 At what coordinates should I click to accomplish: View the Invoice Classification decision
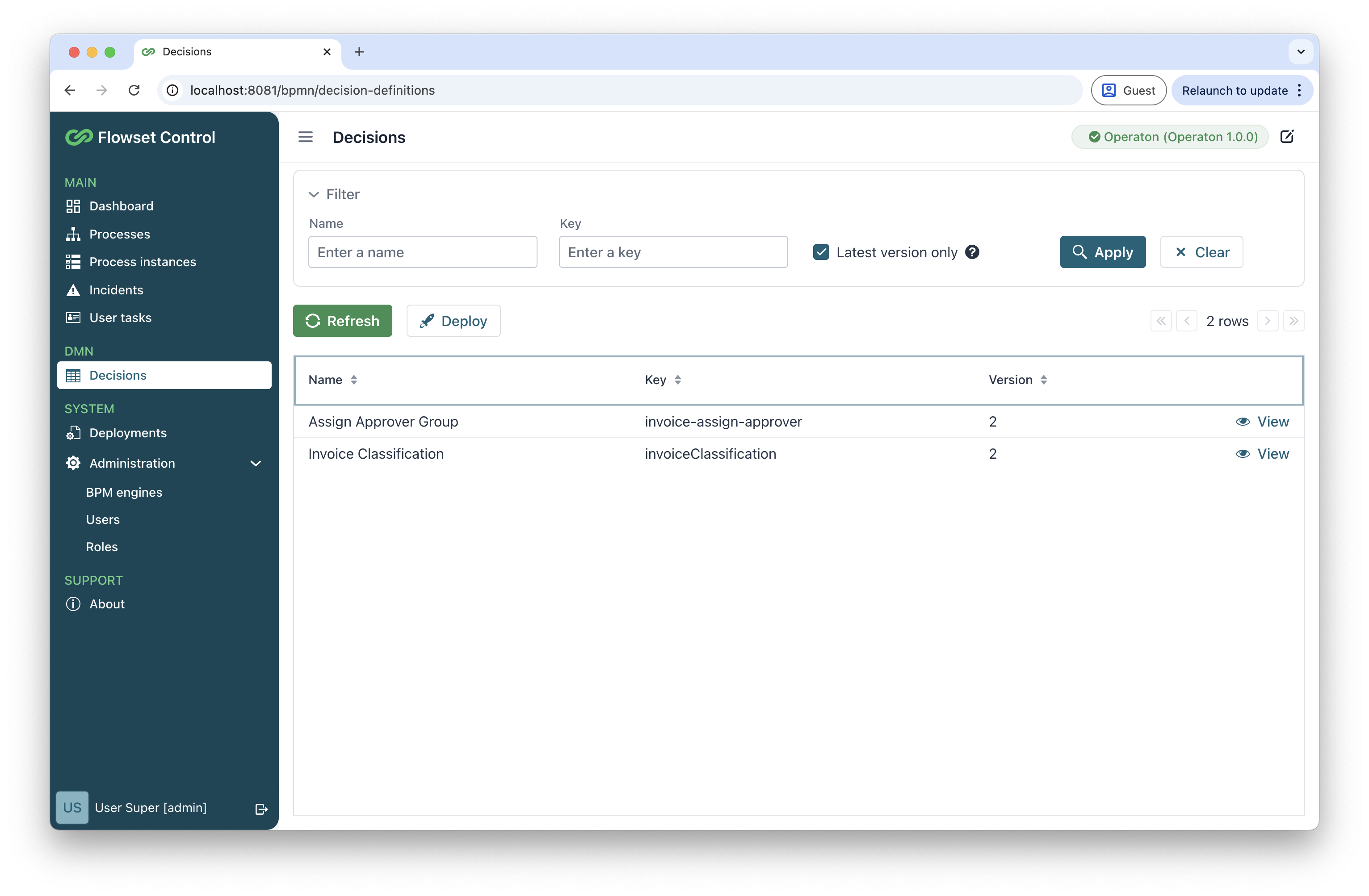pyautogui.click(x=1263, y=454)
